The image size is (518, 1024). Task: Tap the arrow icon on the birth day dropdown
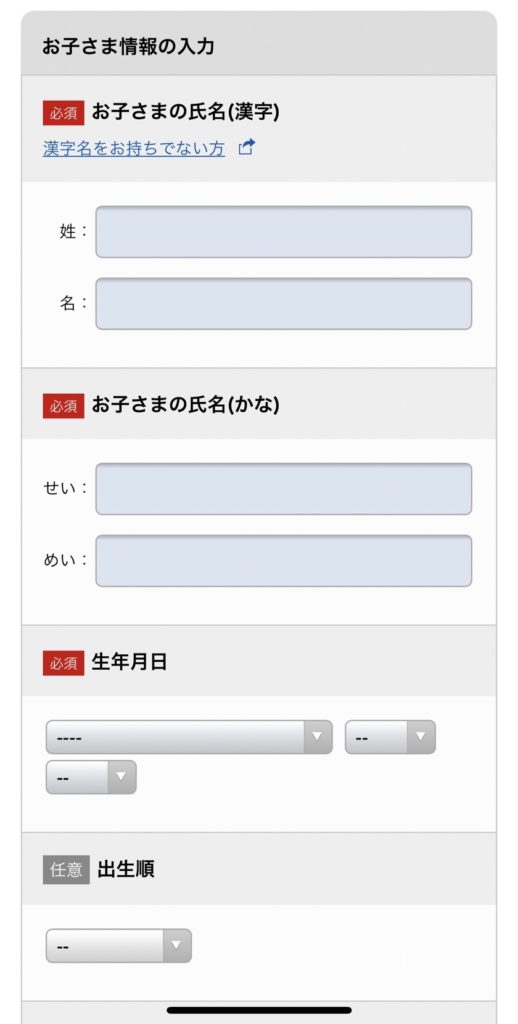(x=121, y=777)
